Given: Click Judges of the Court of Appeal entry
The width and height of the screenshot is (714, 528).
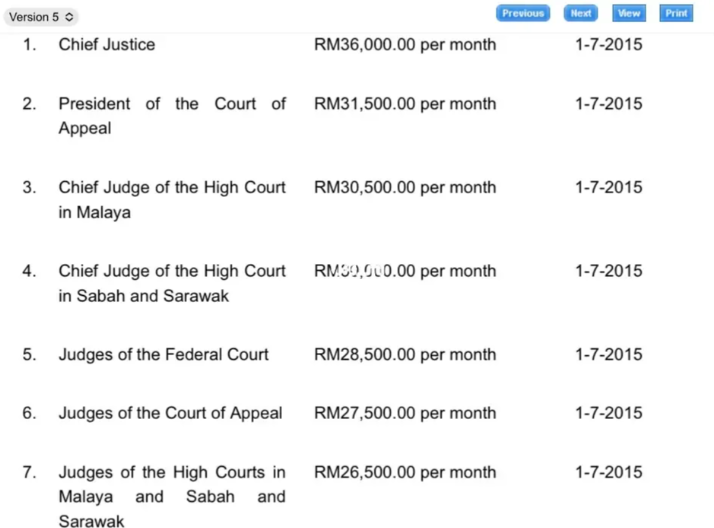Looking at the screenshot, I should click(x=170, y=413).
